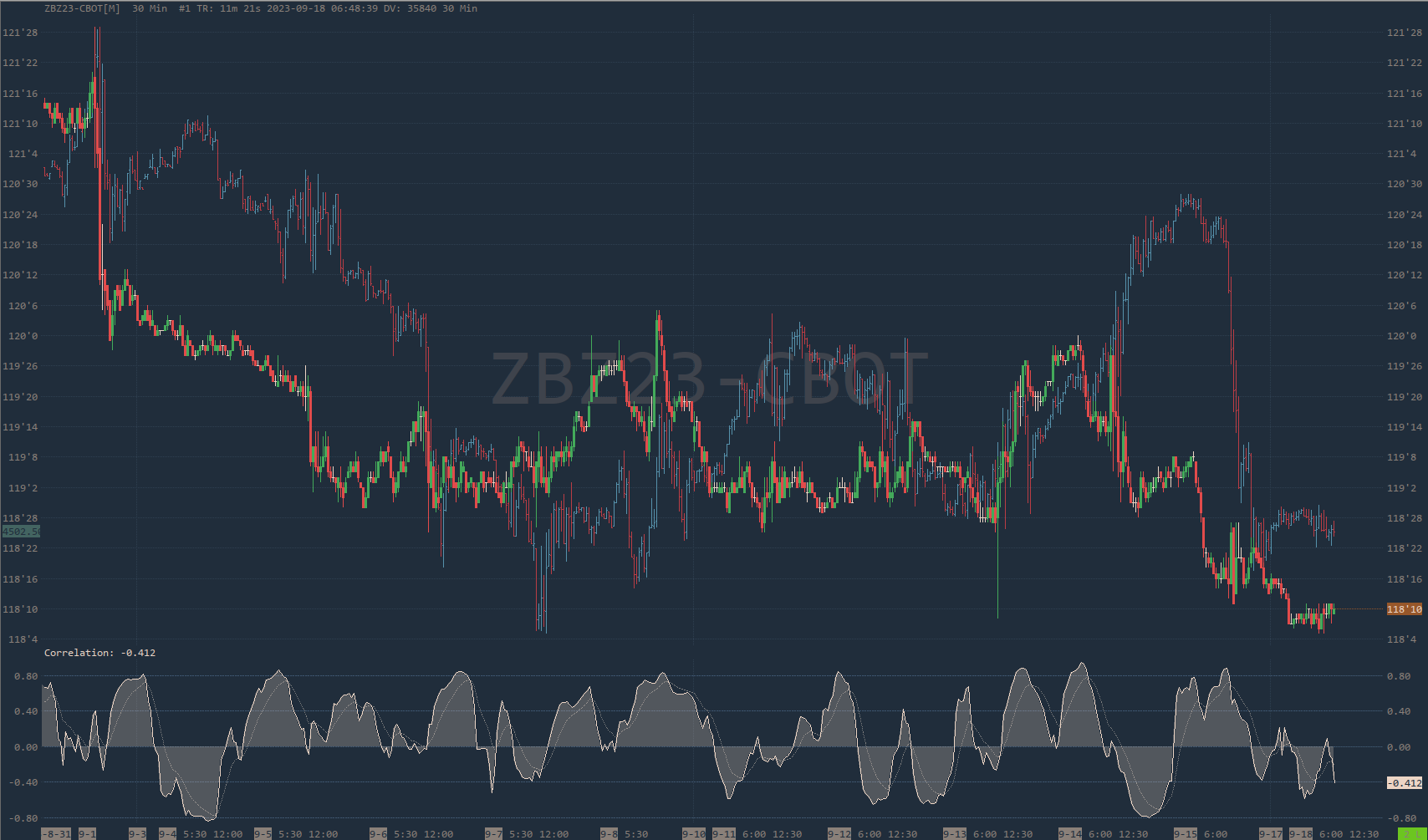The height and width of the screenshot is (840, 1428).
Task: Click 119'14 on the right price scale
Action: click(x=1405, y=427)
